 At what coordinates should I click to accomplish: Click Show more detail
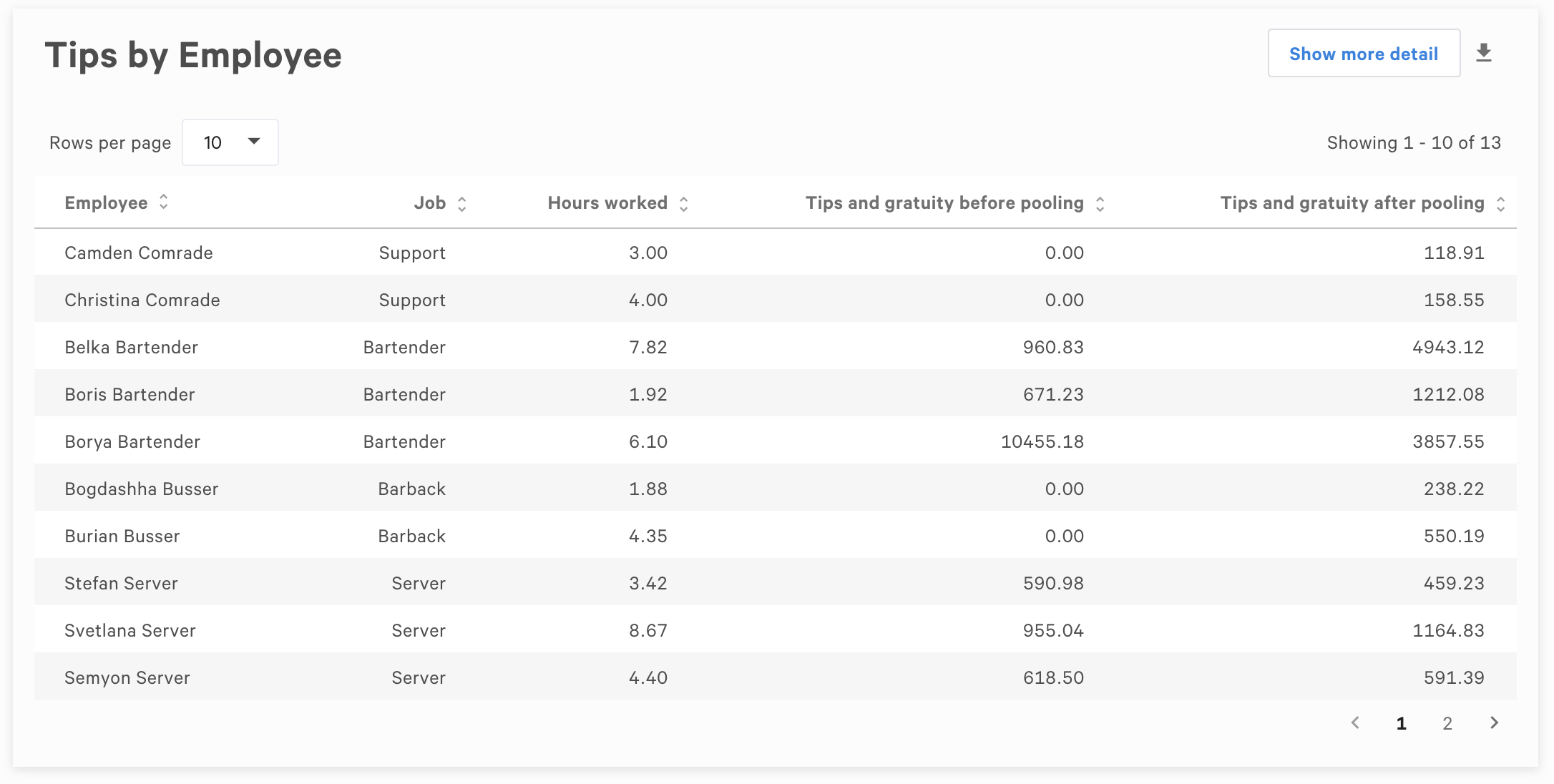[1363, 53]
